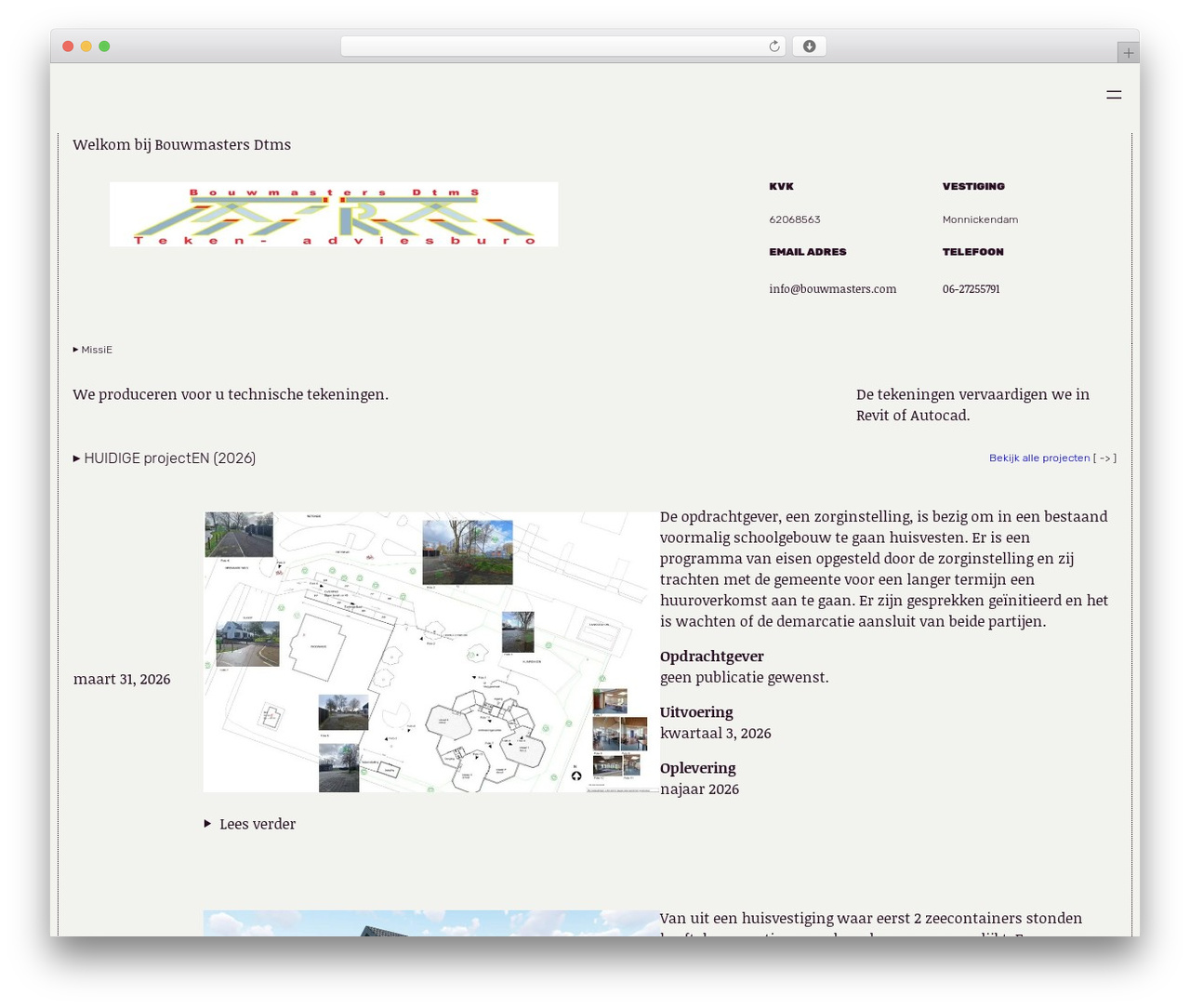Click the building photo of second project
Viewport: 1190px width, 1008px height.
431,923
